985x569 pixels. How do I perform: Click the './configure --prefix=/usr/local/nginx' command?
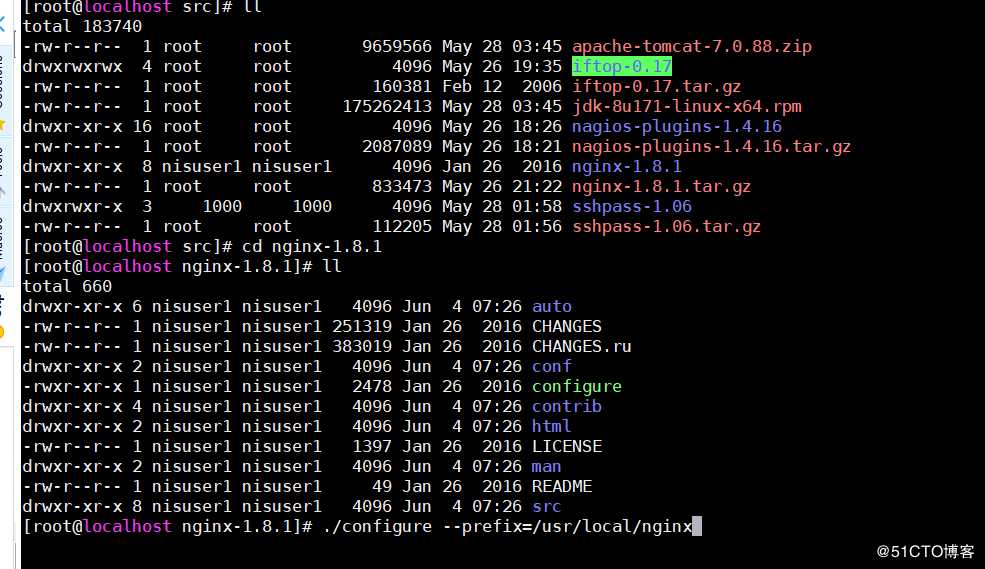(x=507, y=526)
